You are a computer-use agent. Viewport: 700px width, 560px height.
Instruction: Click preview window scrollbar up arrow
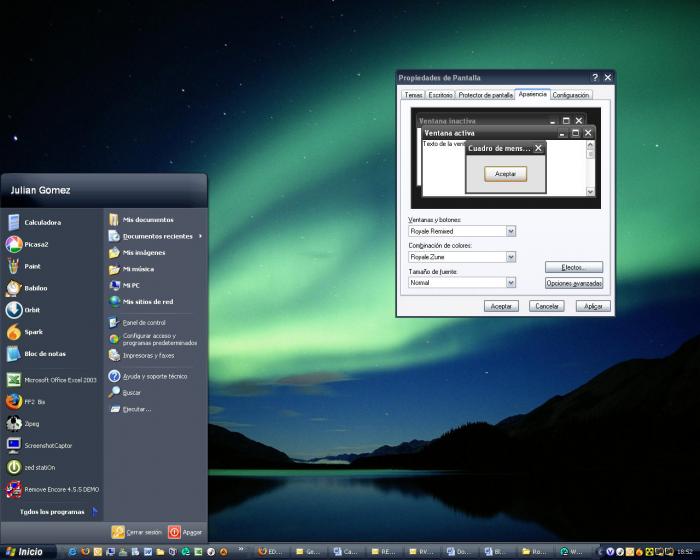590,145
